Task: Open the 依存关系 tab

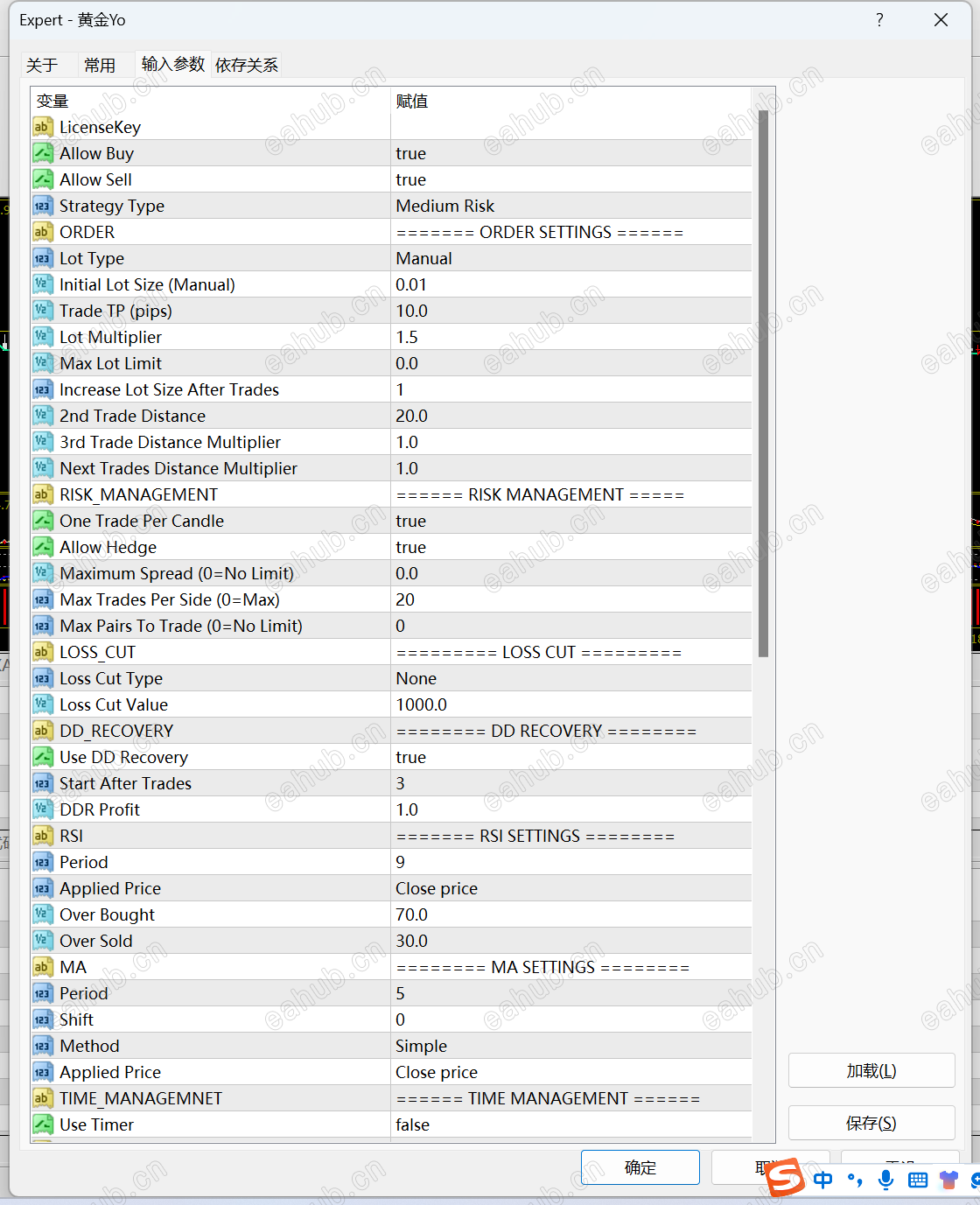Action: [x=247, y=65]
